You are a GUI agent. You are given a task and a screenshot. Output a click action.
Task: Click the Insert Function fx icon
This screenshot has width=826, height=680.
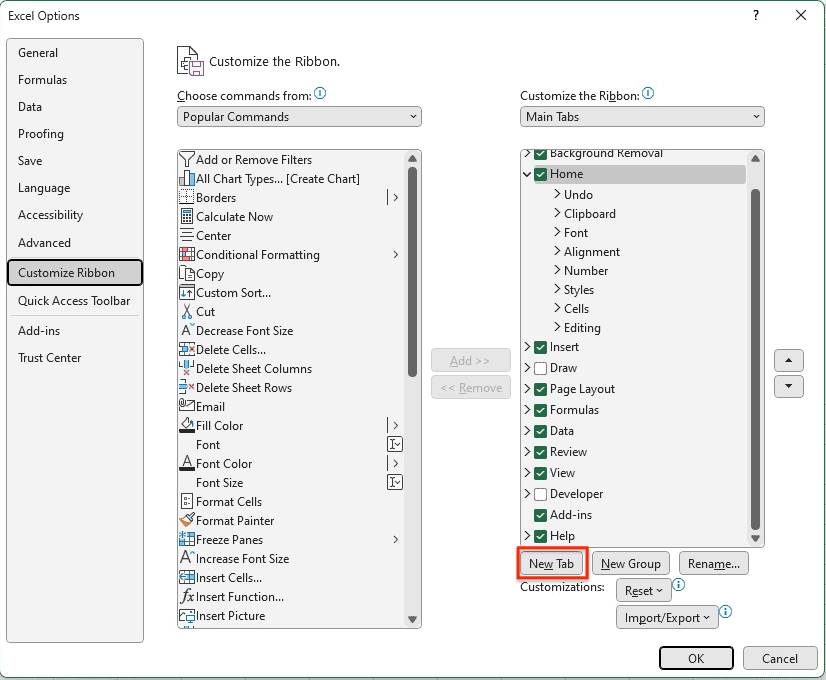click(190, 596)
